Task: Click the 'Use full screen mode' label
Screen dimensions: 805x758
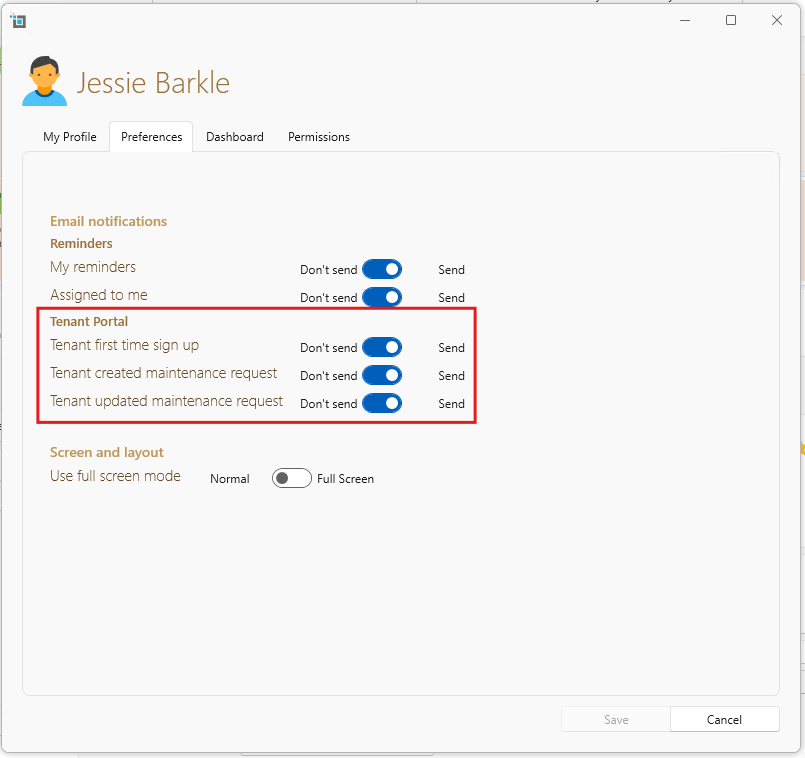Action: click(x=116, y=476)
